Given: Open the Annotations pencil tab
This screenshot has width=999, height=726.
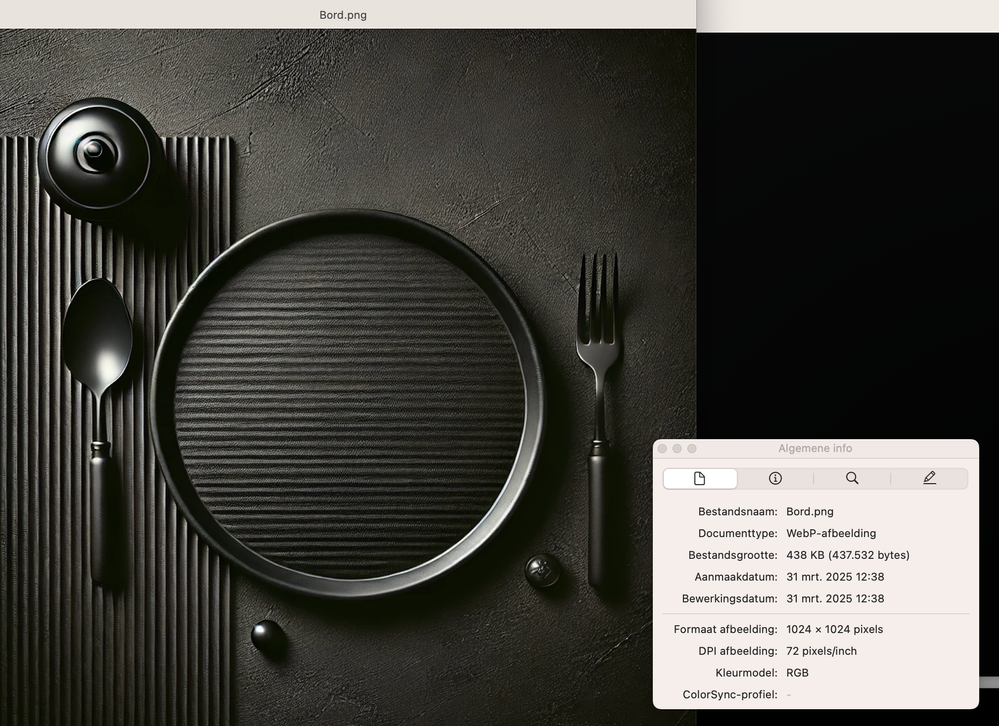Looking at the screenshot, I should (x=929, y=478).
